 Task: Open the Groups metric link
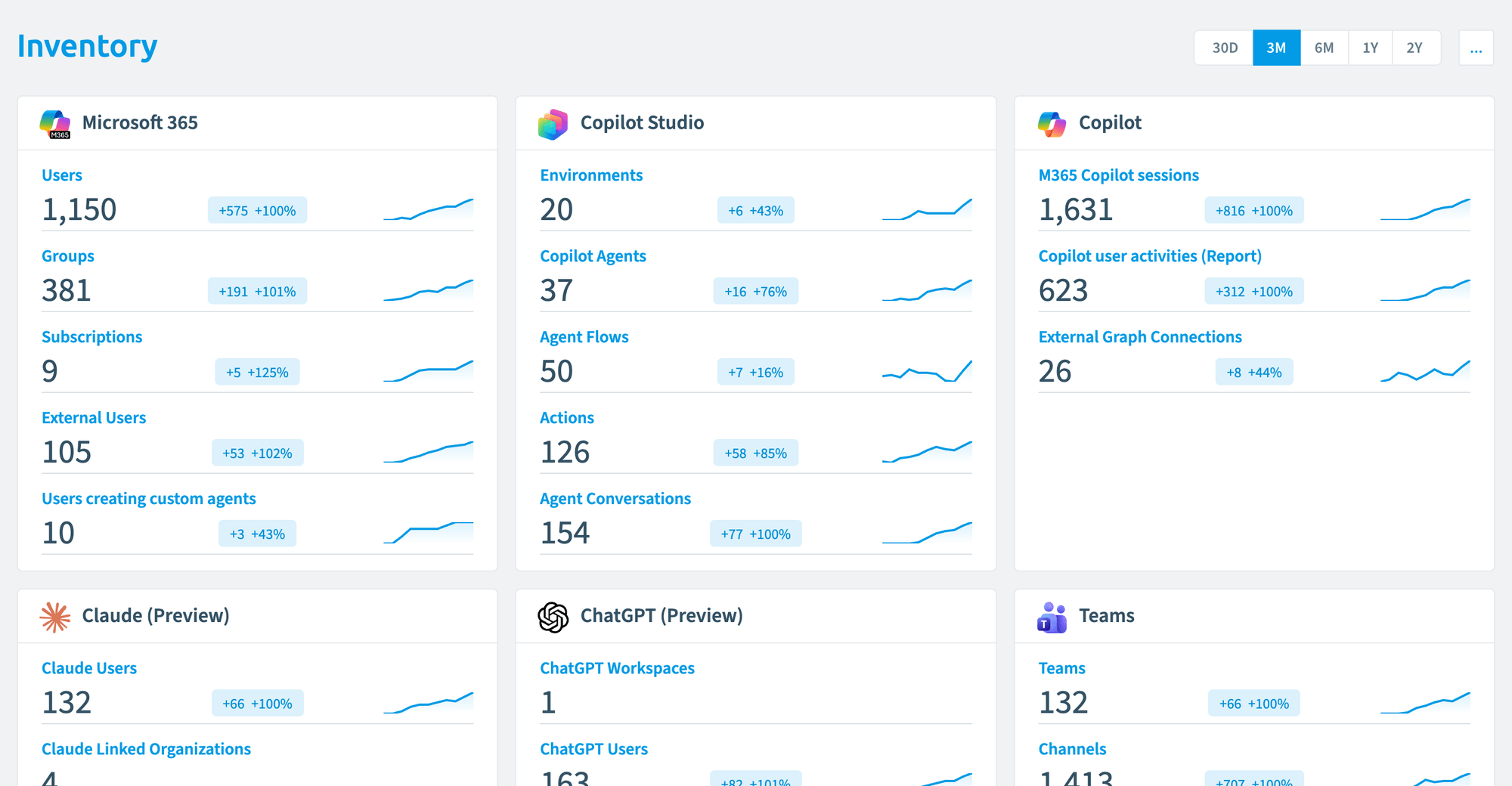point(68,256)
